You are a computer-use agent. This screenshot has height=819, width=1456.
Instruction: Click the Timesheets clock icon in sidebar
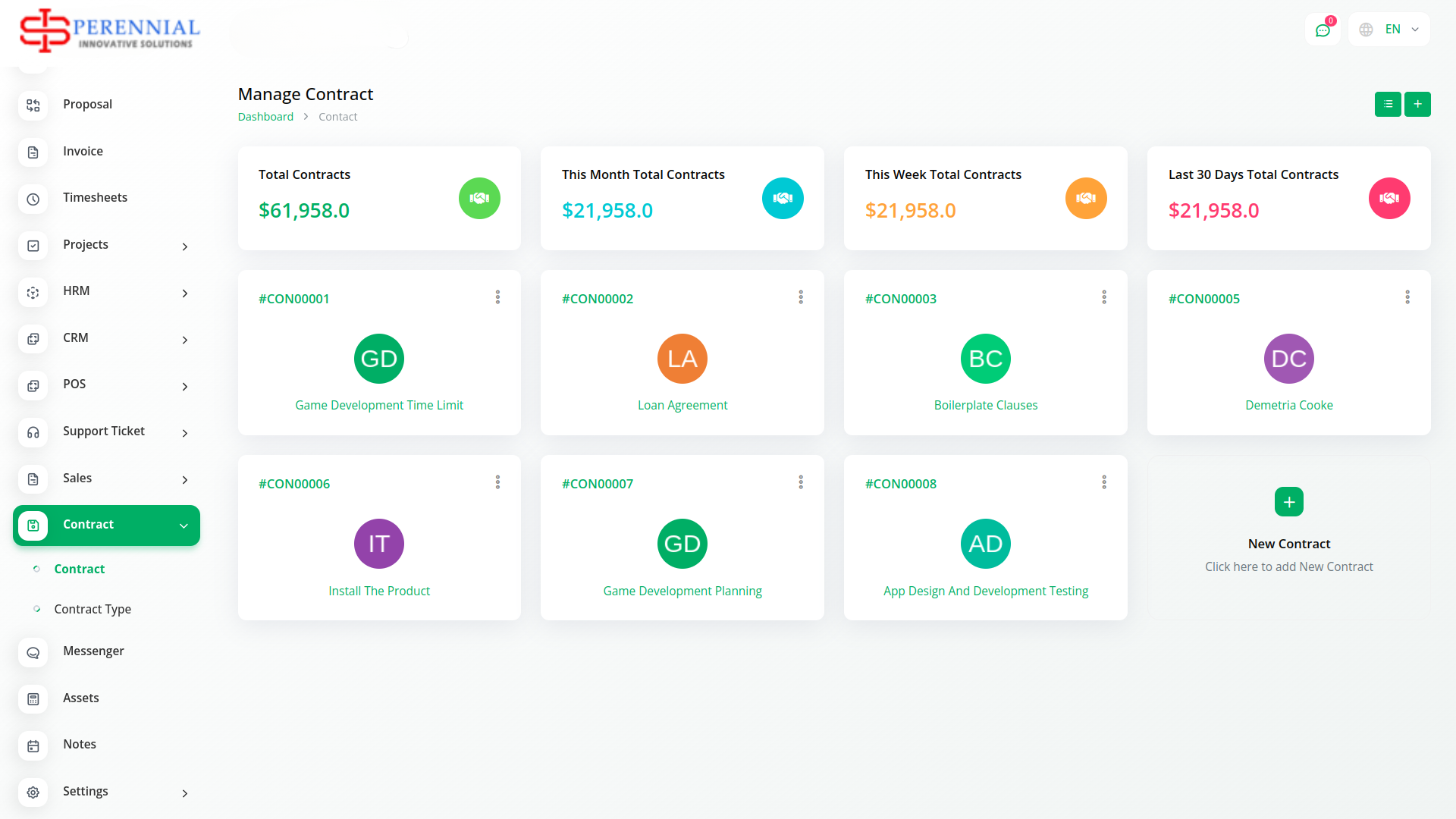click(x=33, y=199)
